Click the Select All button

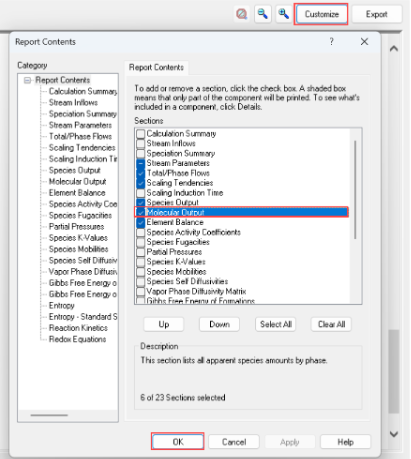tap(276, 324)
